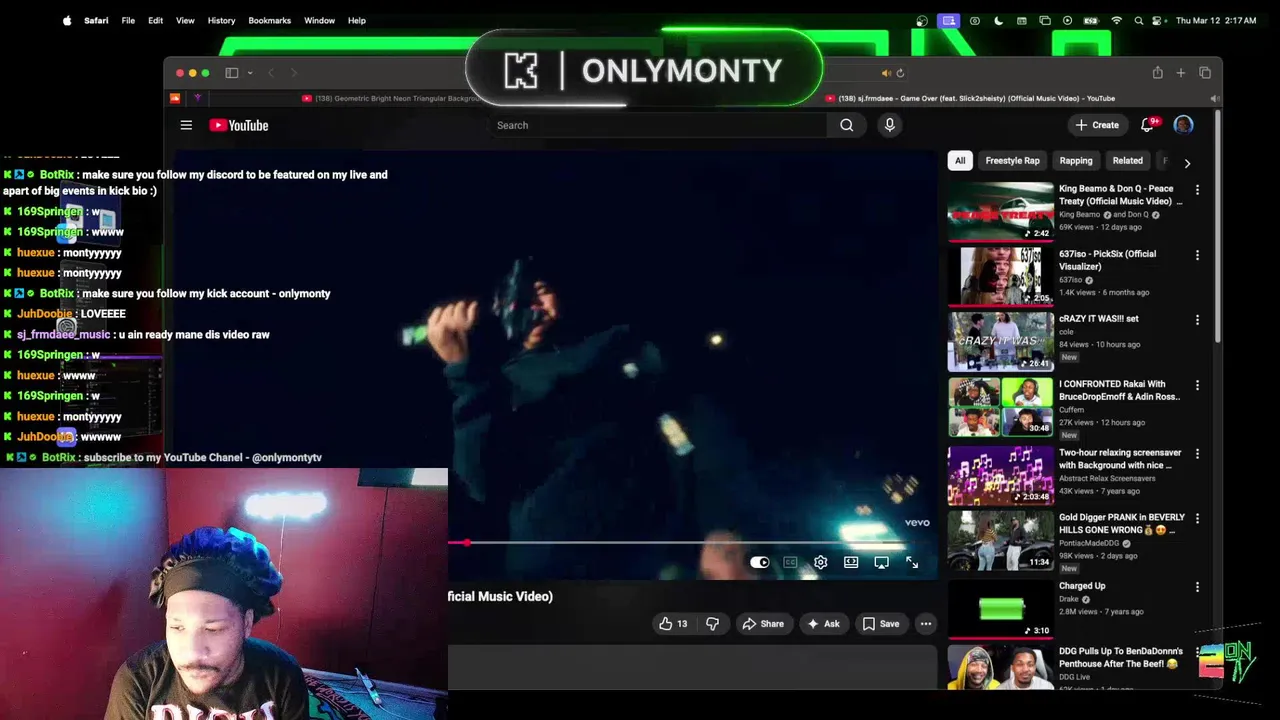Select the All chip
The width and height of the screenshot is (1280, 720).
pos(960,161)
